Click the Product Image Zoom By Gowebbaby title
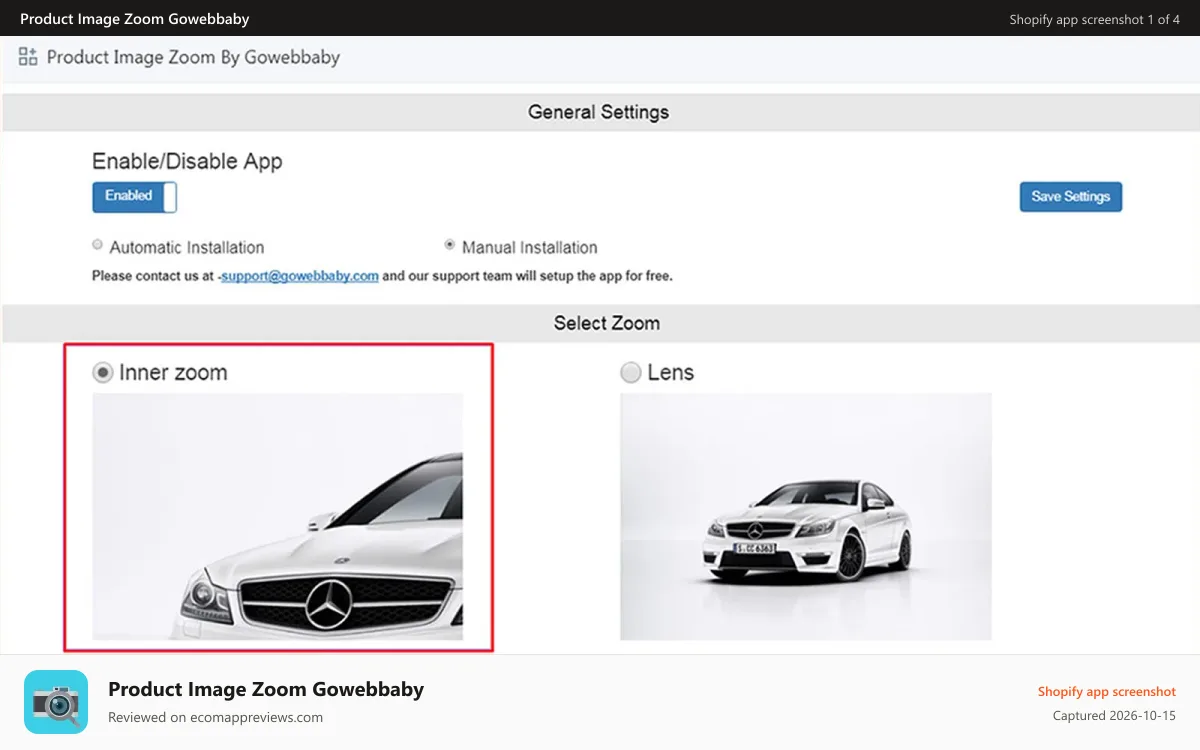The width and height of the screenshot is (1200, 750). pyautogui.click(x=193, y=57)
